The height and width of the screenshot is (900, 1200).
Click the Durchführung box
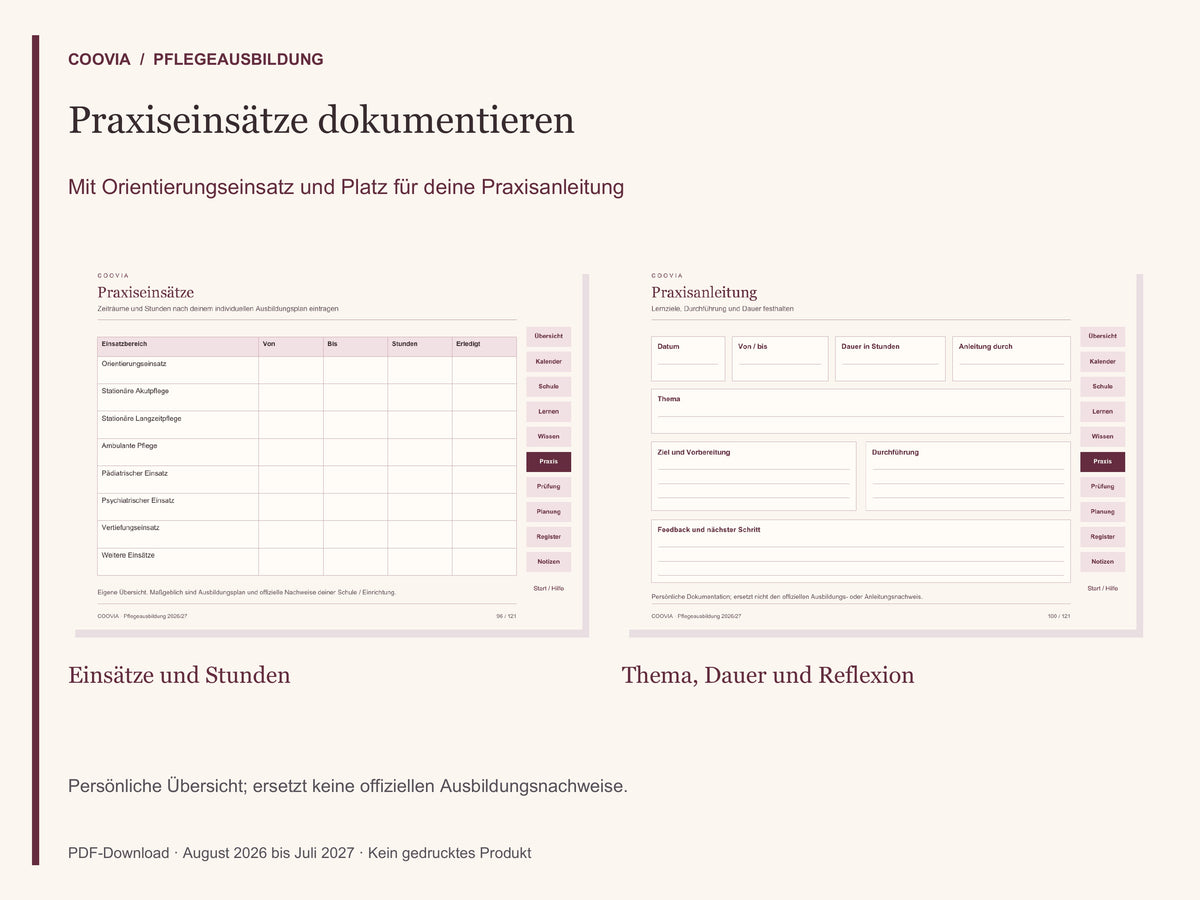tap(968, 476)
